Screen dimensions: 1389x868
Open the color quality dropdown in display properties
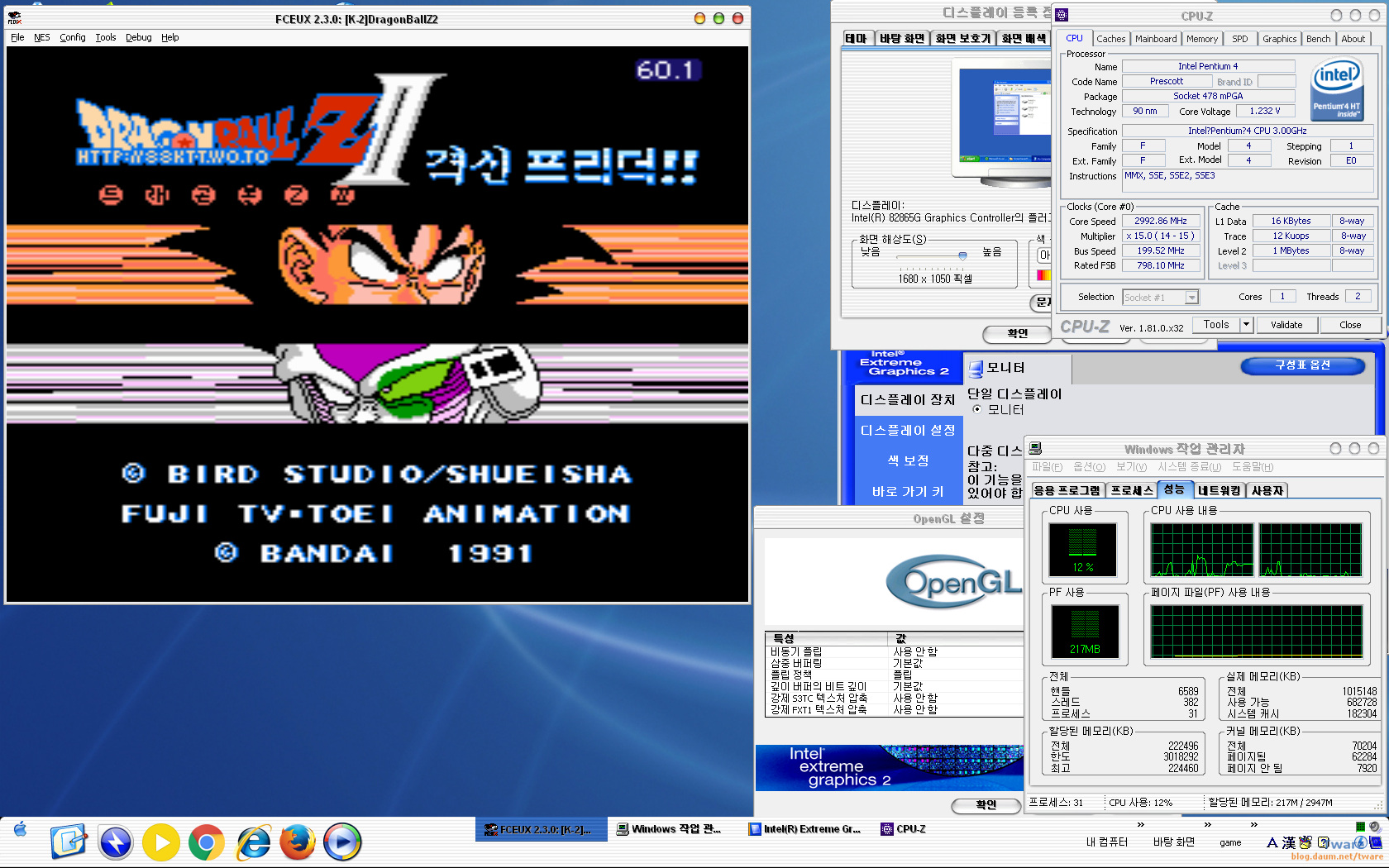pos(1044,255)
